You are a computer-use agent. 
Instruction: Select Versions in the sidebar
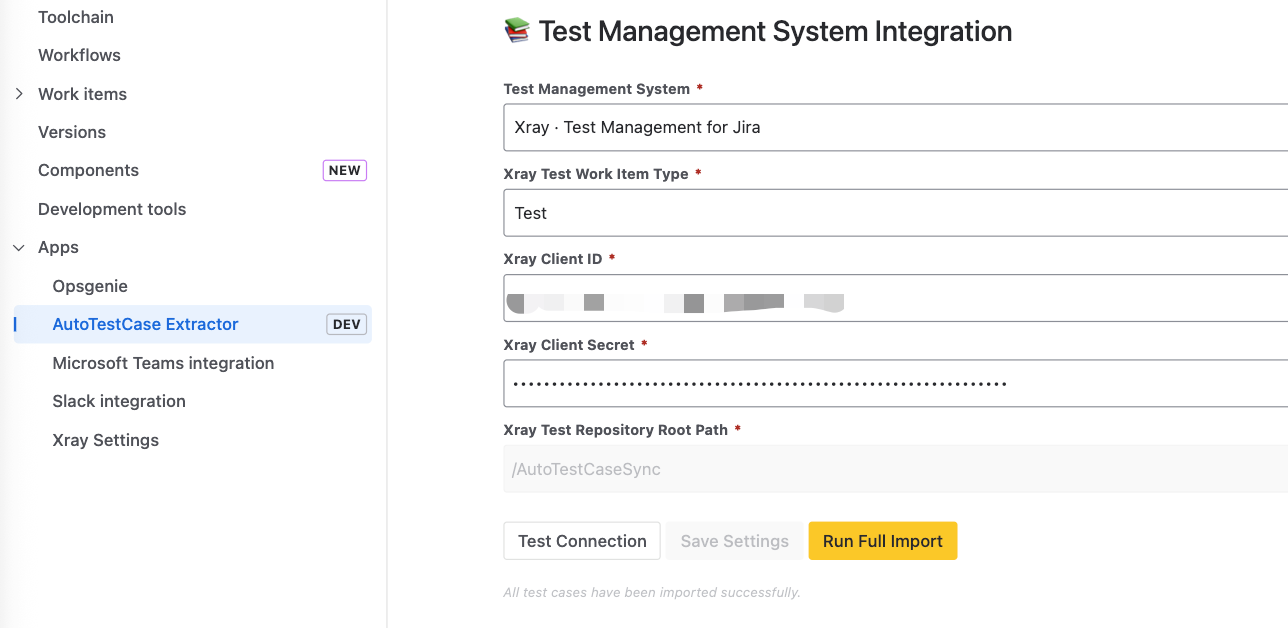coord(72,132)
